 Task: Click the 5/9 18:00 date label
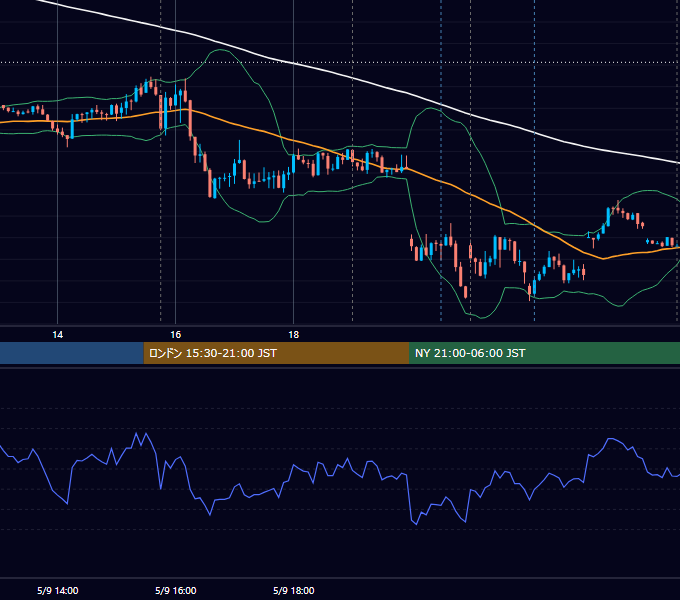(294, 590)
